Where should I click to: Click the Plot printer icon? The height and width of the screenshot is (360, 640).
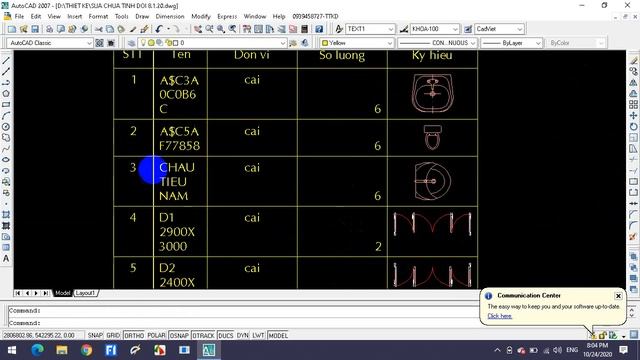click(x=49, y=29)
